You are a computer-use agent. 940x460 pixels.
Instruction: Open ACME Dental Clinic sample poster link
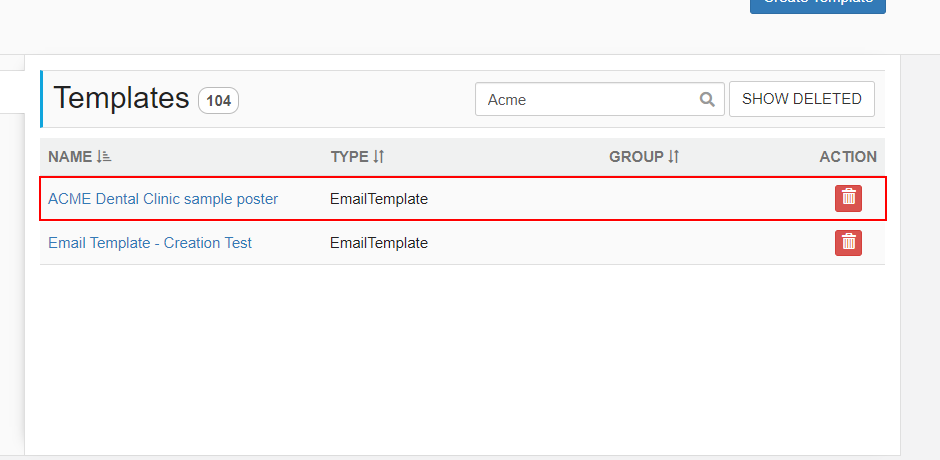(x=163, y=199)
